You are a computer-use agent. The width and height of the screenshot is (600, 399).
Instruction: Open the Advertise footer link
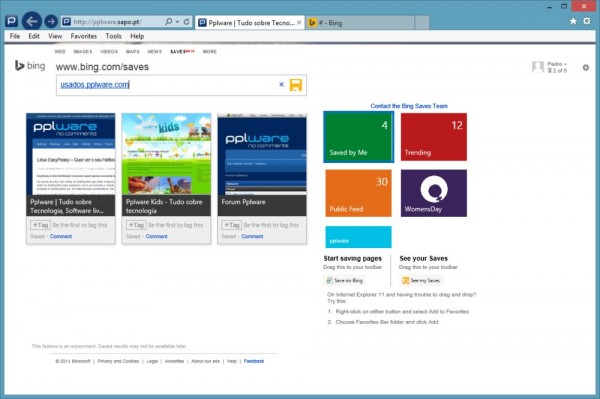(174, 361)
